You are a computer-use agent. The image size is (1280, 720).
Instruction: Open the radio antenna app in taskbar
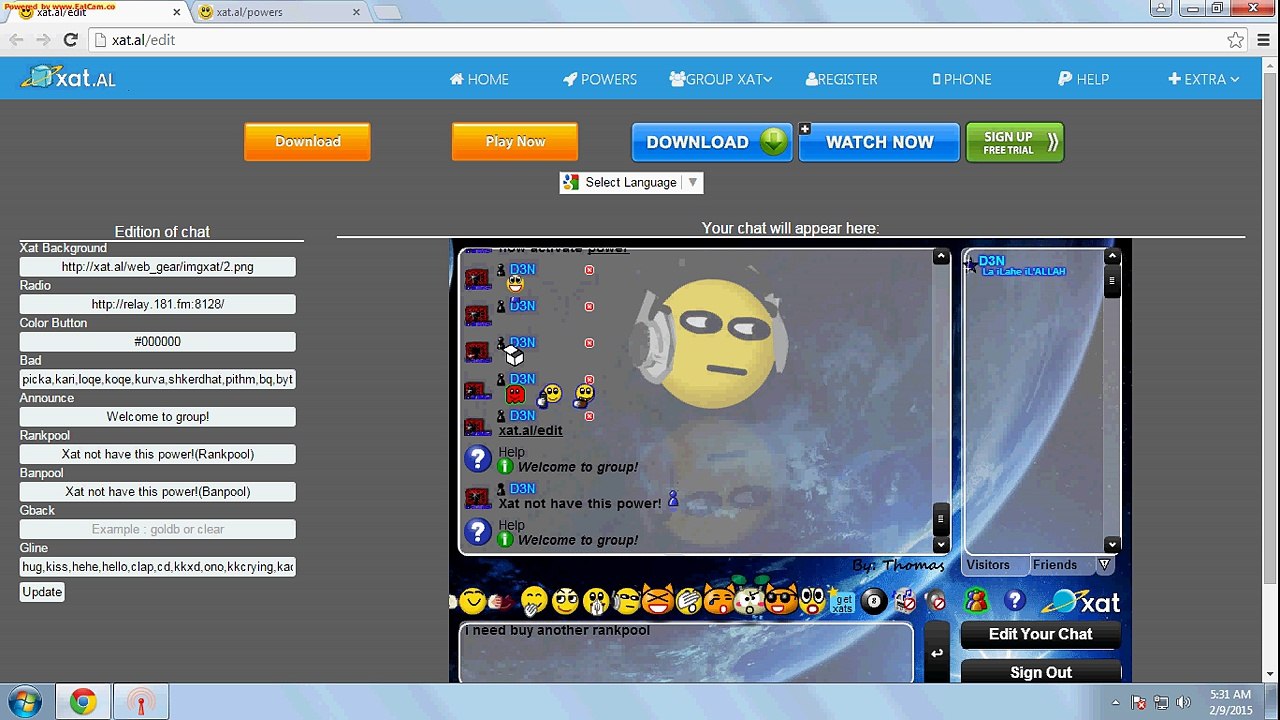click(140, 702)
